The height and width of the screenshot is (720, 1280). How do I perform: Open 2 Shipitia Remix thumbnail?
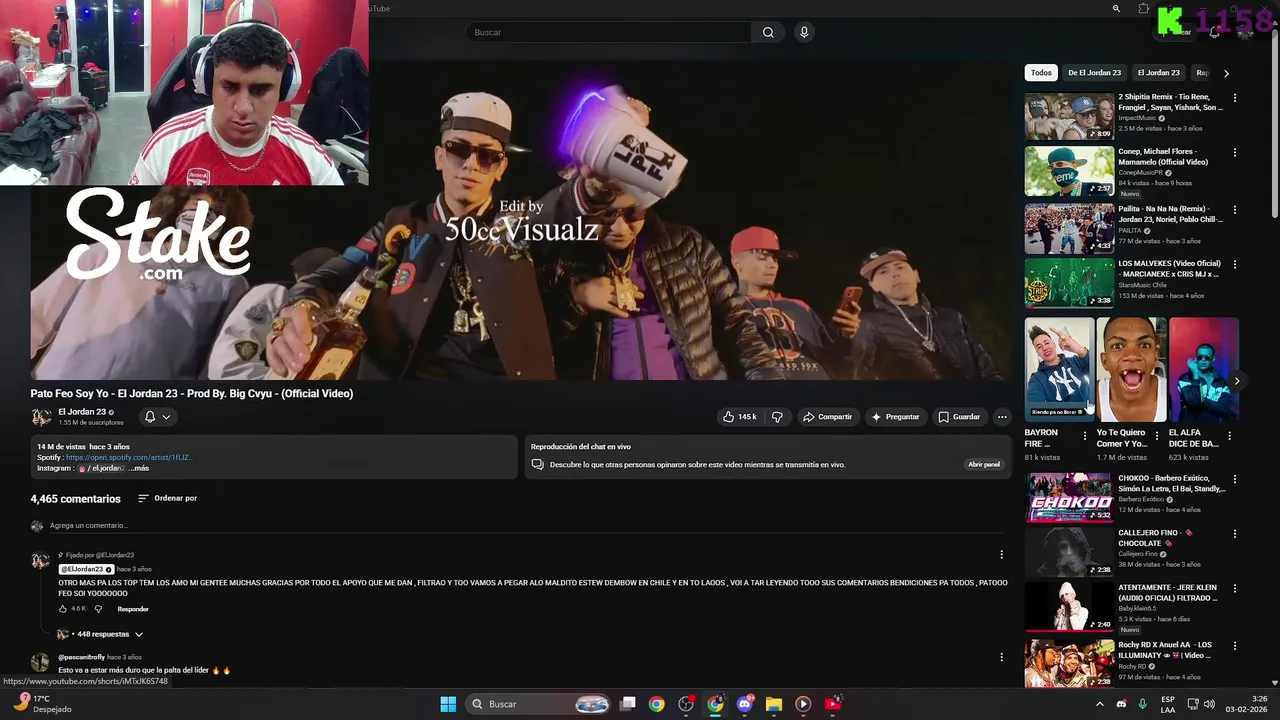(1069, 116)
